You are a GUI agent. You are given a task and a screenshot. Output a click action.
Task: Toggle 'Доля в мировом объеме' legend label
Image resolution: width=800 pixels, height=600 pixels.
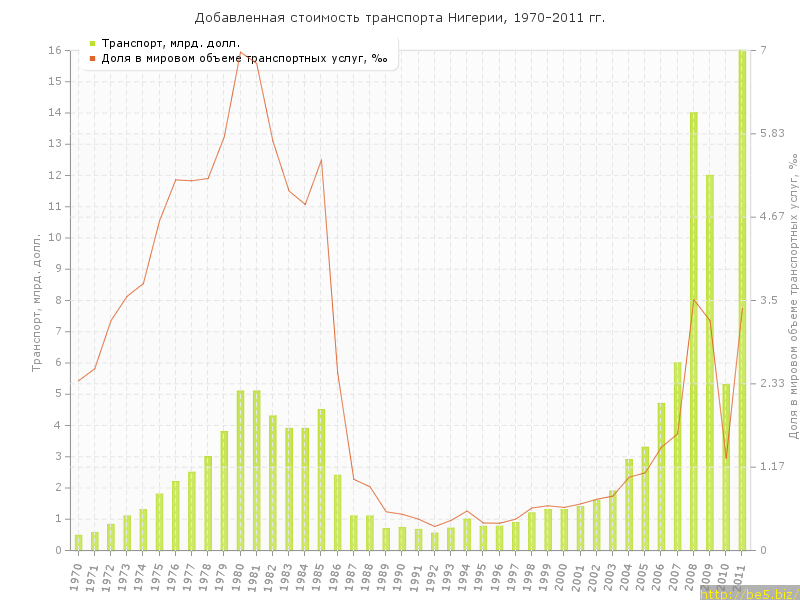[x=245, y=58]
